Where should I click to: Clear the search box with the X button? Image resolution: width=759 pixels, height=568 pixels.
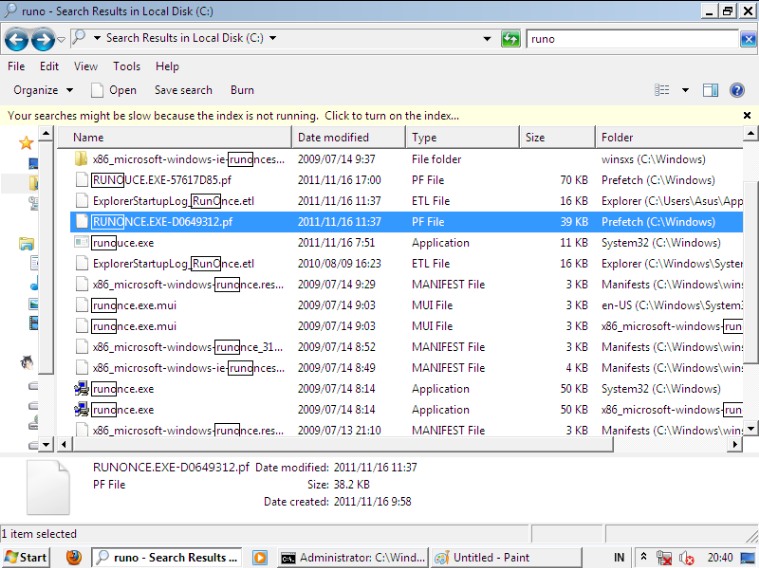[x=748, y=39]
